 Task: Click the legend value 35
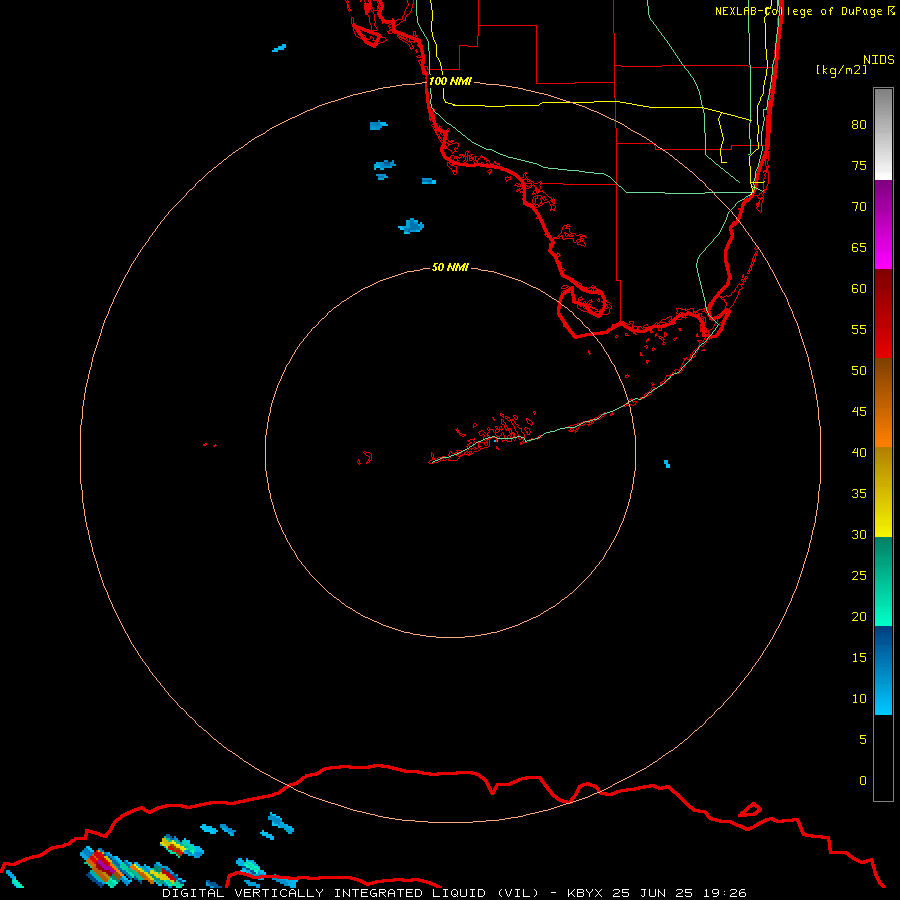tap(859, 494)
